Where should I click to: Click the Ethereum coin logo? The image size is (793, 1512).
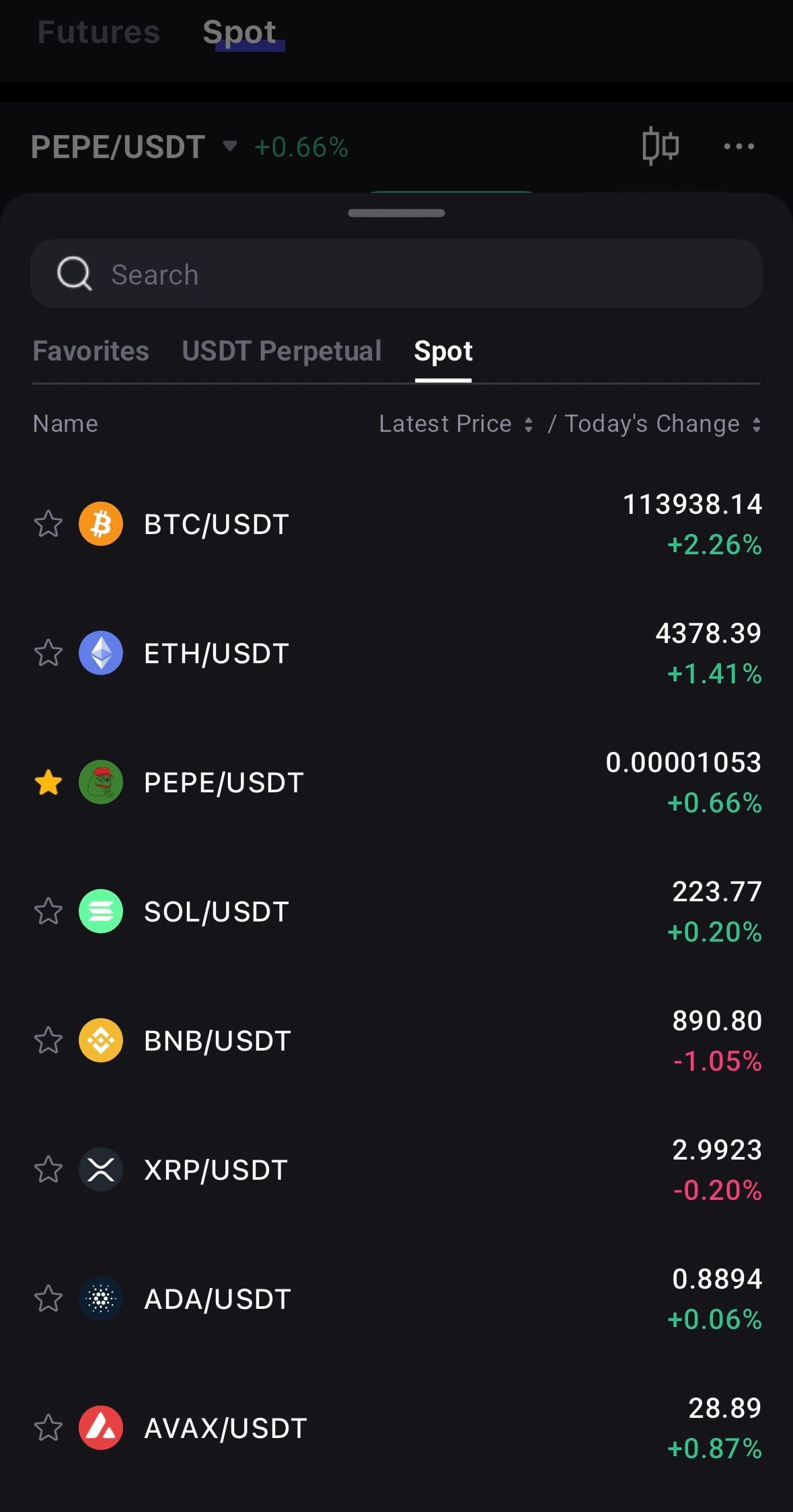point(101,653)
